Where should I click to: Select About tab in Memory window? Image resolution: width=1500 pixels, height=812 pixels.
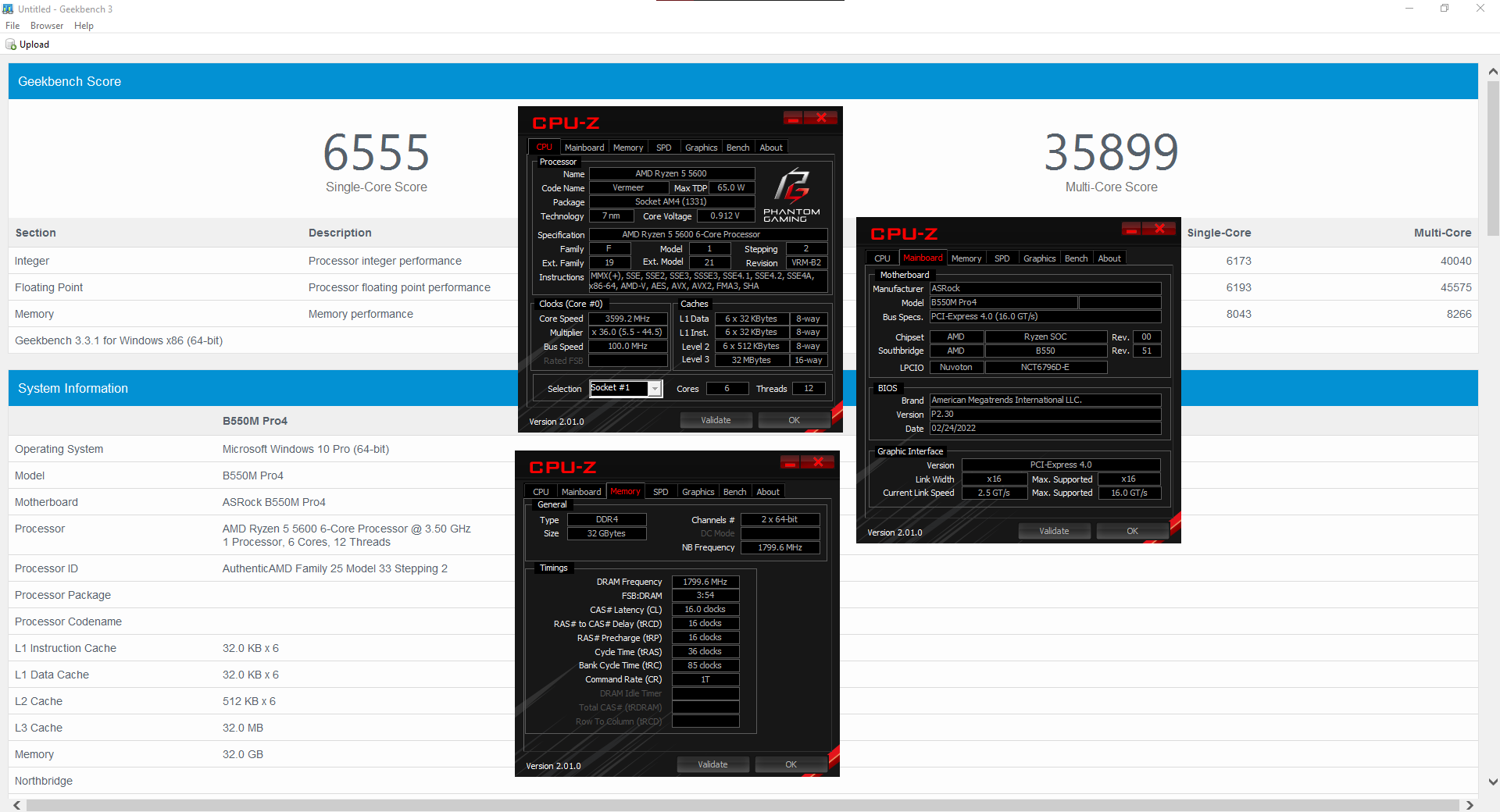(768, 492)
